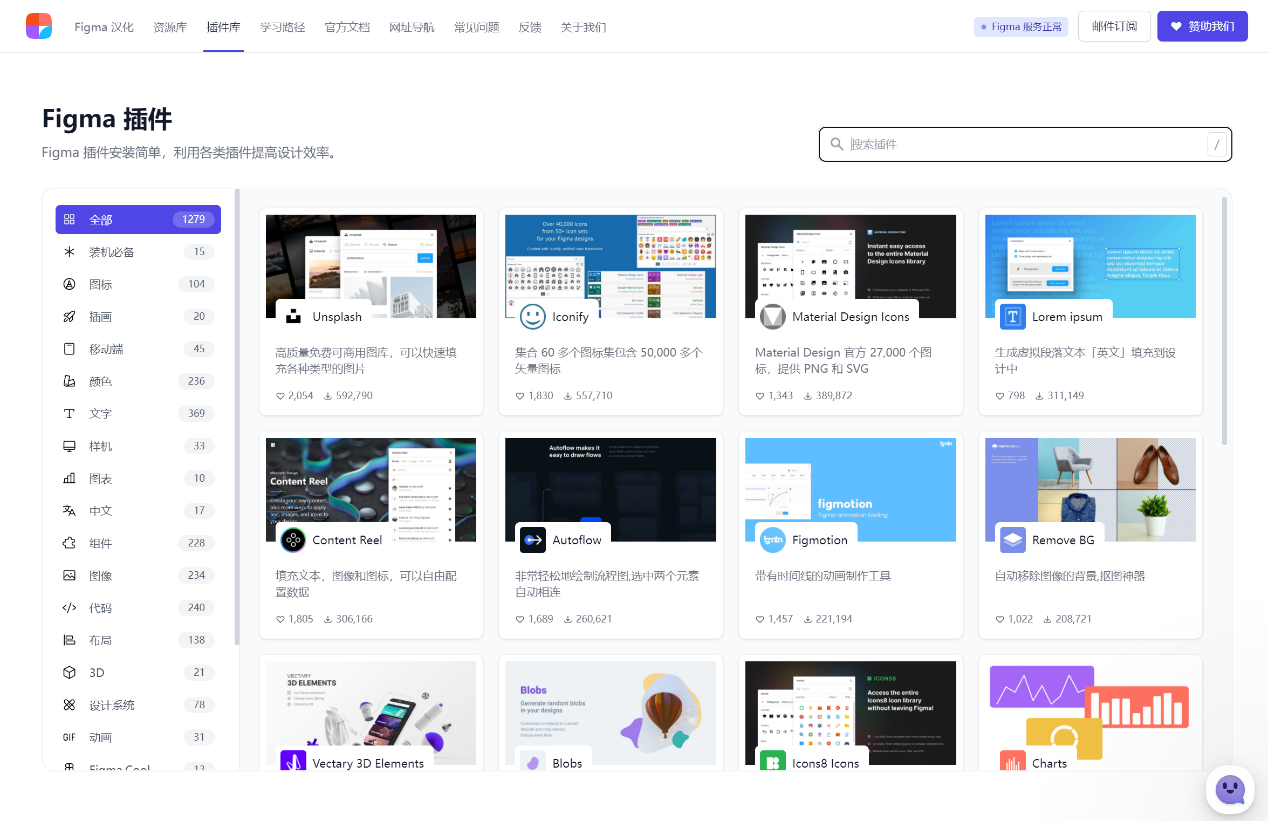Open the purple chat mascot widget
The image size is (1268, 821).
pos(1230,790)
